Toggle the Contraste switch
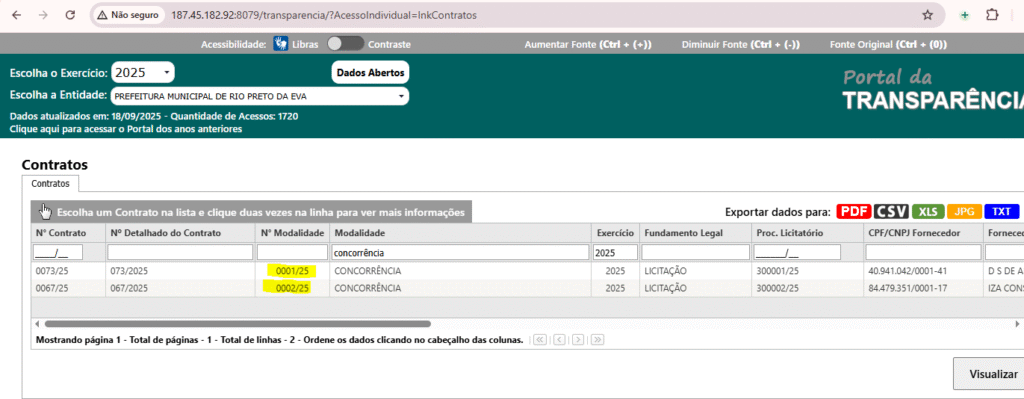 (345, 44)
